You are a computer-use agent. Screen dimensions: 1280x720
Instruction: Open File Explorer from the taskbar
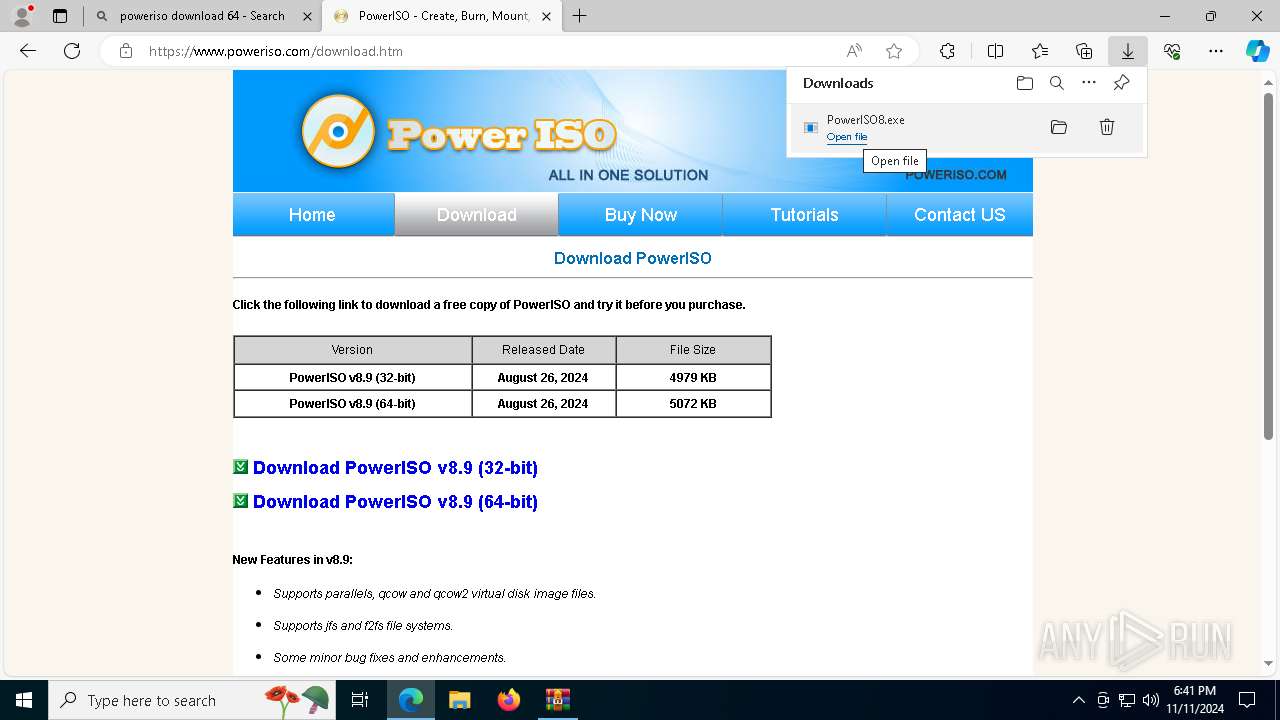click(x=459, y=700)
